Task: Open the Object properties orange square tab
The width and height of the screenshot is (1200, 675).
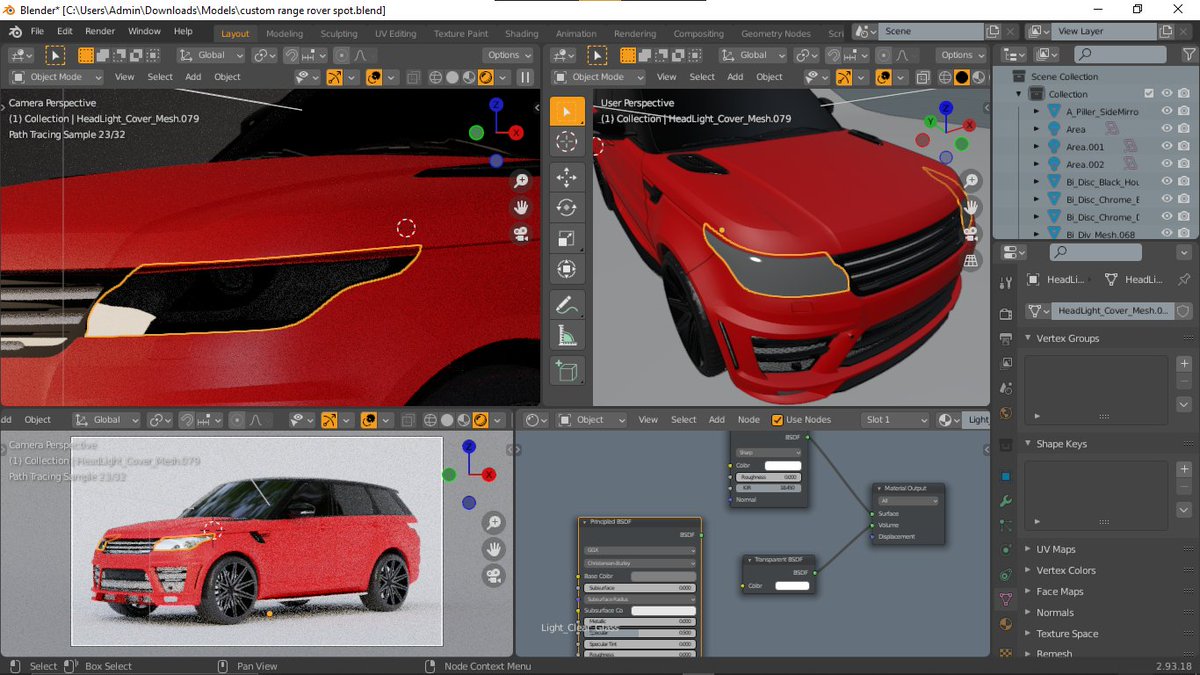Action: tap(1006, 475)
